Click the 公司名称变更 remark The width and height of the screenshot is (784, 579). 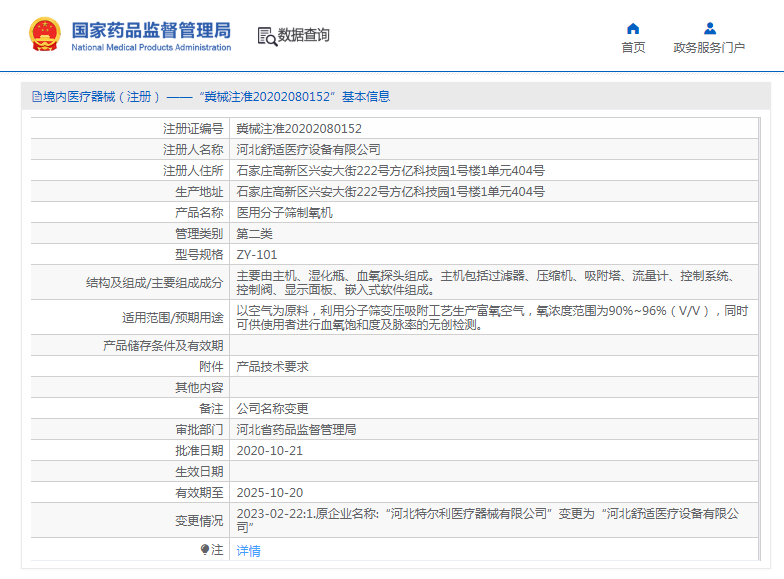272,408
